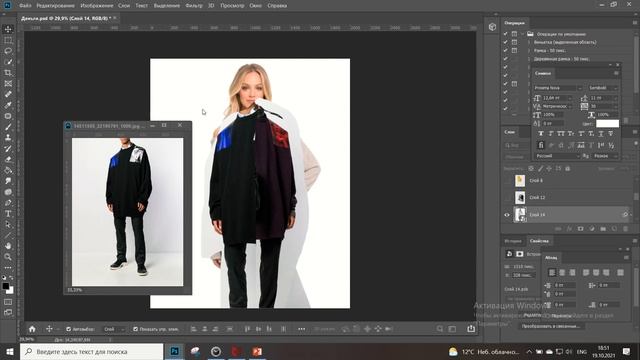Click the Преобразовать в связанный button

tap(551, 326)
